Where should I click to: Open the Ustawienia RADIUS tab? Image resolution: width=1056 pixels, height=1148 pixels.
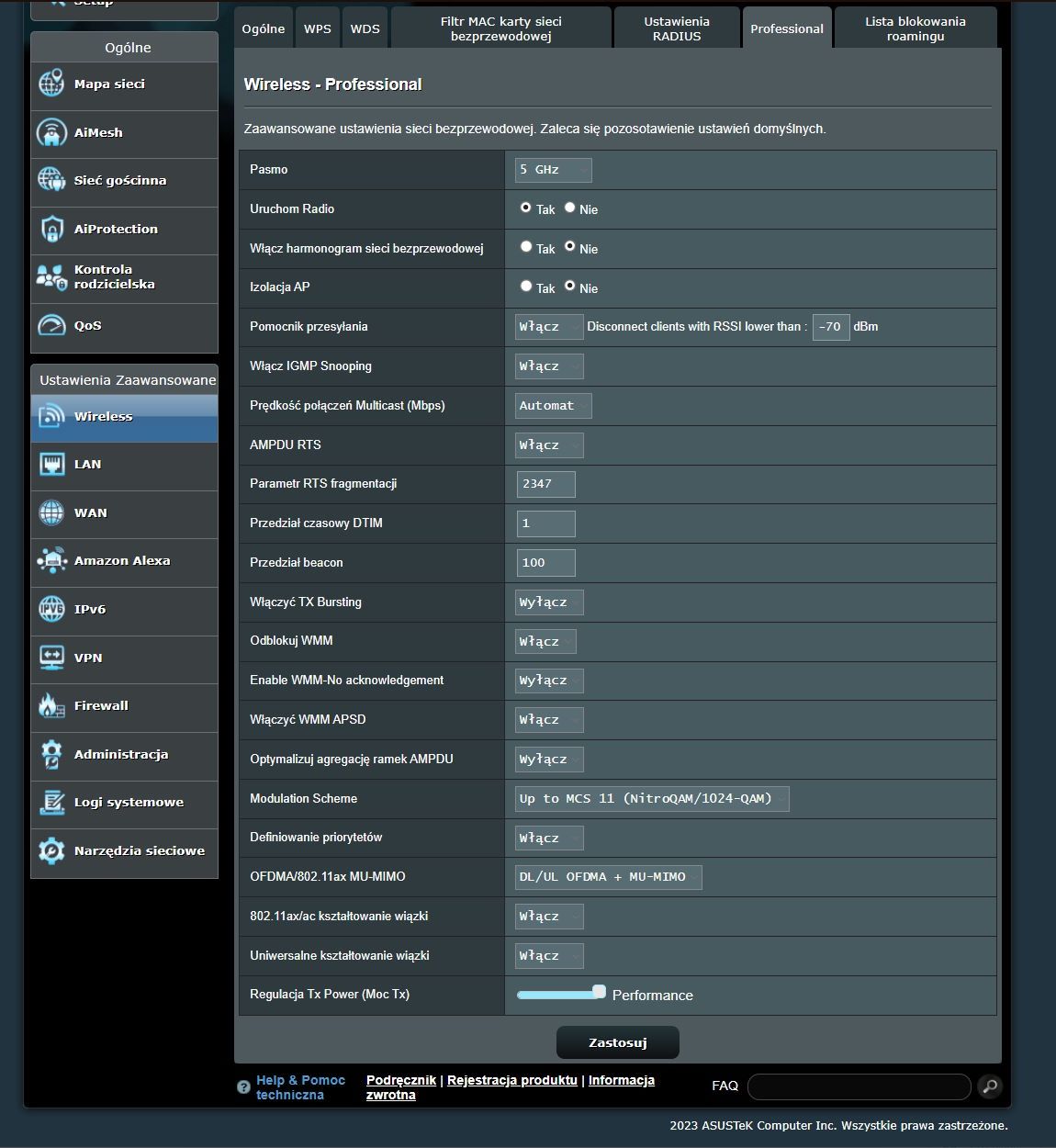click(677, 28)
